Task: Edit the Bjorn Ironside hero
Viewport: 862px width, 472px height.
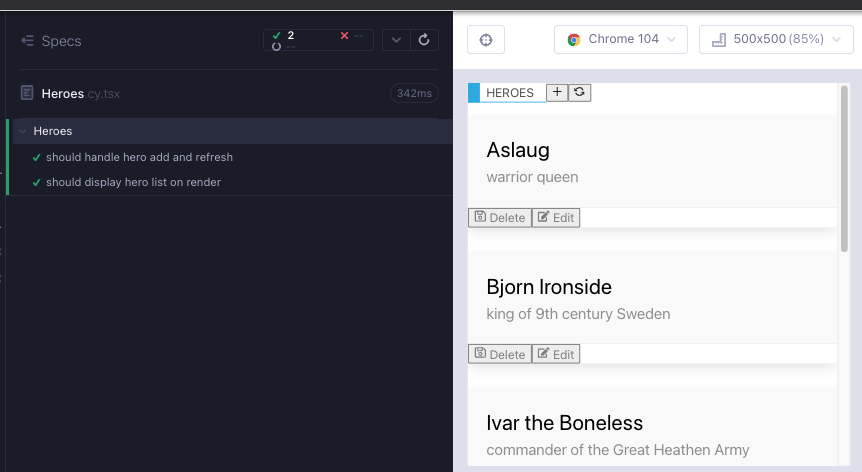Action: pyautogui.click(x=556, y=354)
